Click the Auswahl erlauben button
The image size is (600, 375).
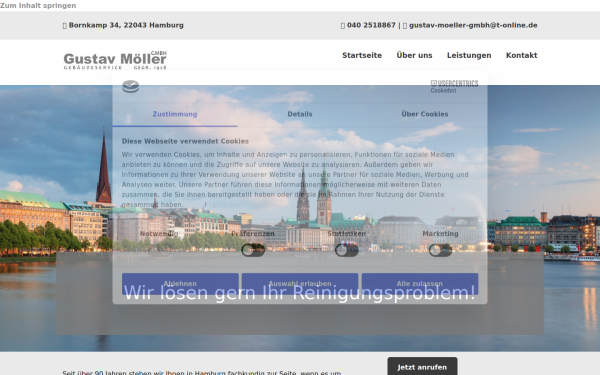pyautogui.click(x=300, y=284)
